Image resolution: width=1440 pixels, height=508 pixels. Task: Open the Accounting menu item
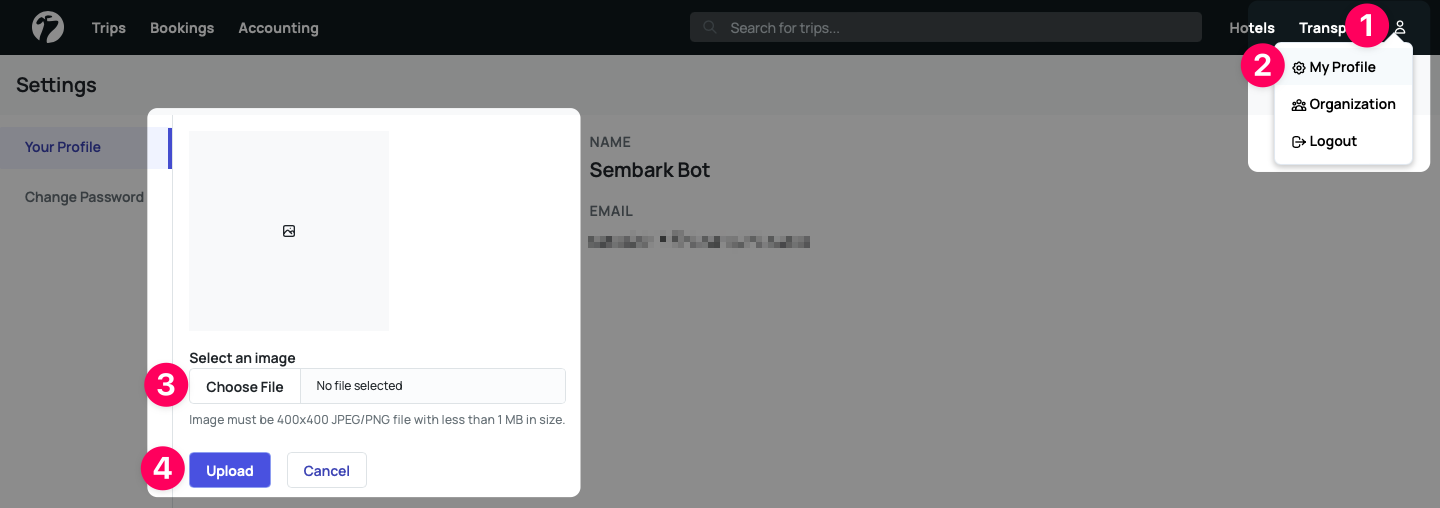coord(278,28)
